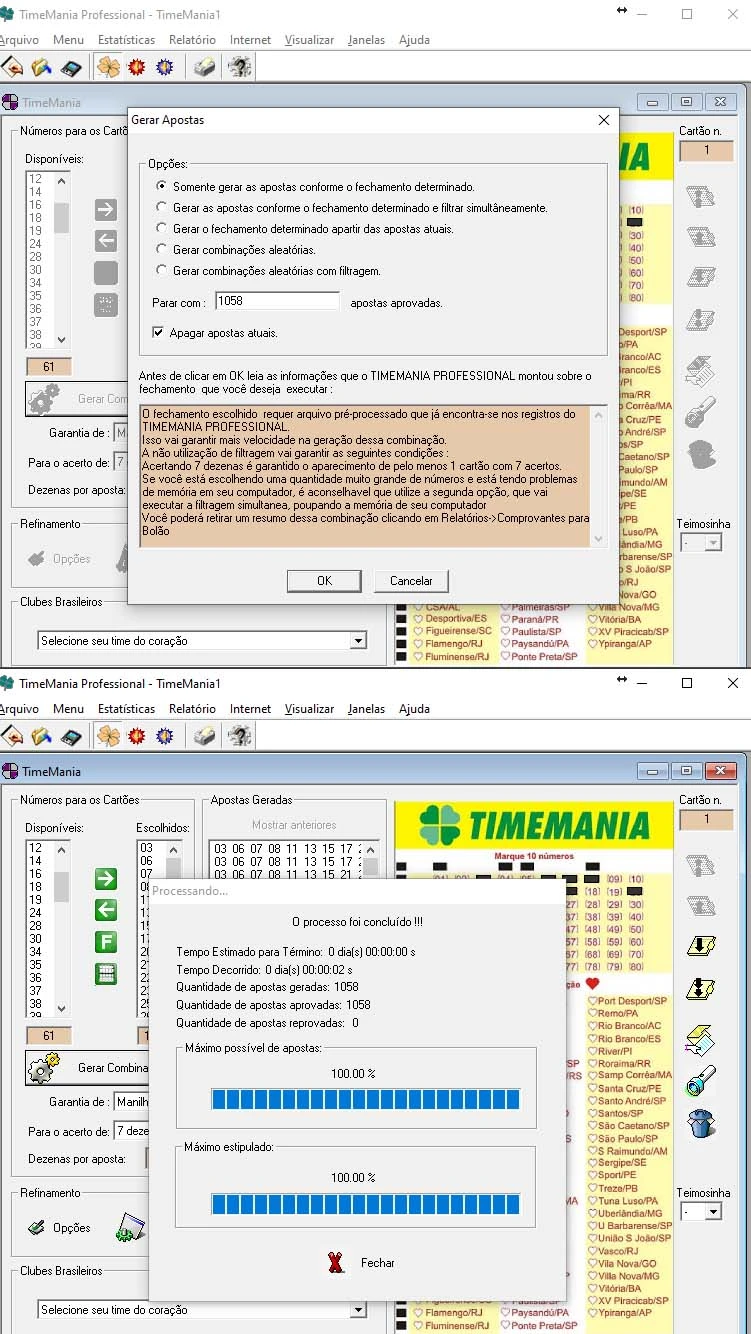Click the Opções icon under Refinamento in lower window
Screen dimensions: 751x1334
pyautogui.click(x=37, y=1228)
